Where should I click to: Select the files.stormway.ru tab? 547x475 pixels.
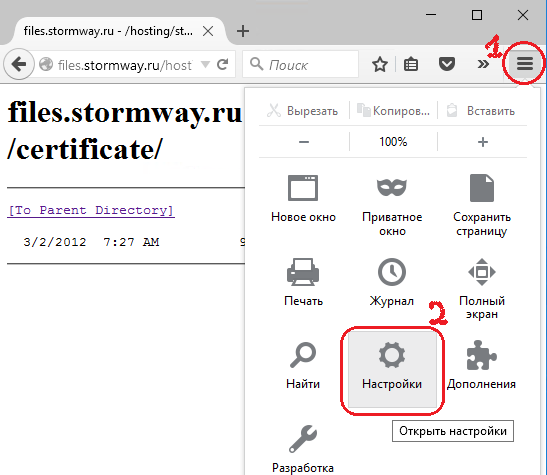pyautogui.click(x=119, y=31)
